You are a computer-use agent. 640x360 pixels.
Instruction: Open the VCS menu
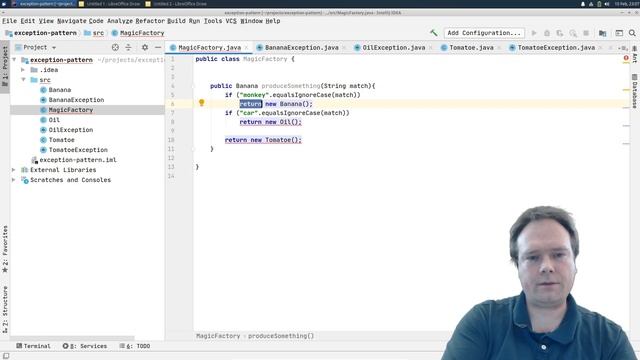[231, 21]
